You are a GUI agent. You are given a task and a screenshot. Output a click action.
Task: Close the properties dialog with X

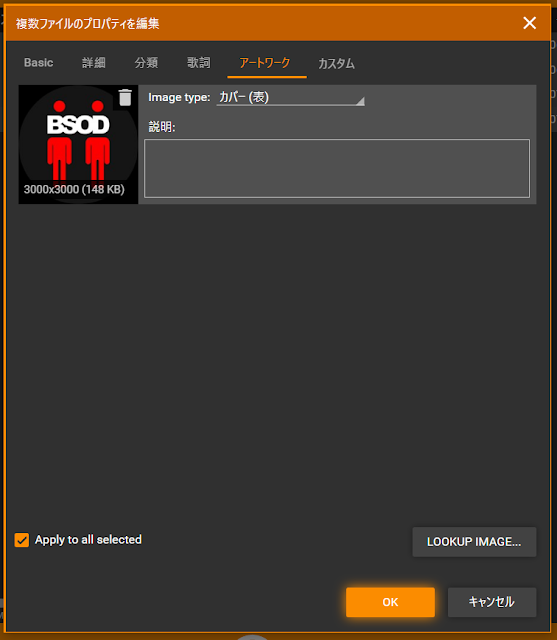pos(530,23)
